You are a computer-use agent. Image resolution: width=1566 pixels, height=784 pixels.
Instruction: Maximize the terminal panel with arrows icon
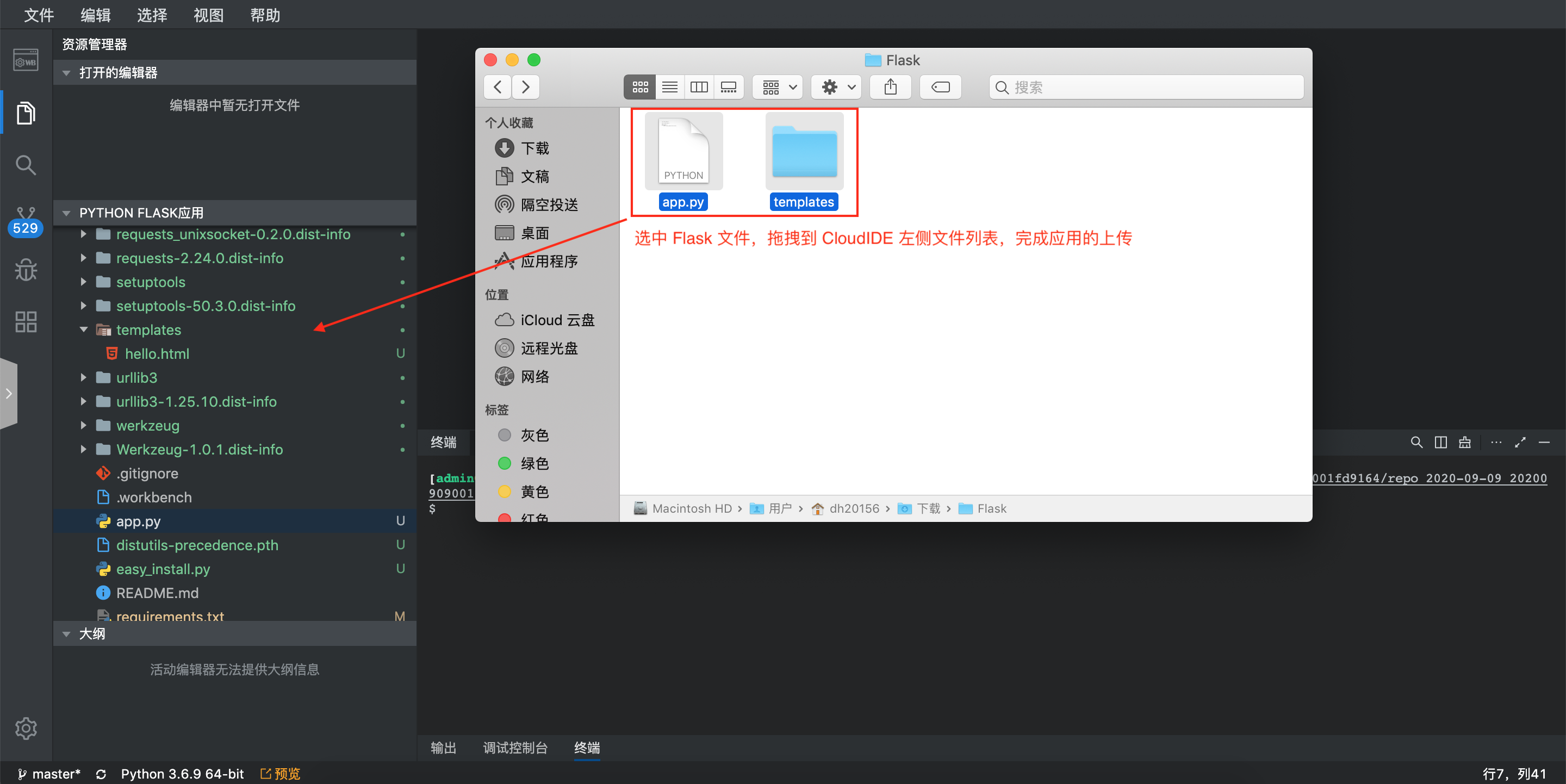coord(1520,443)
